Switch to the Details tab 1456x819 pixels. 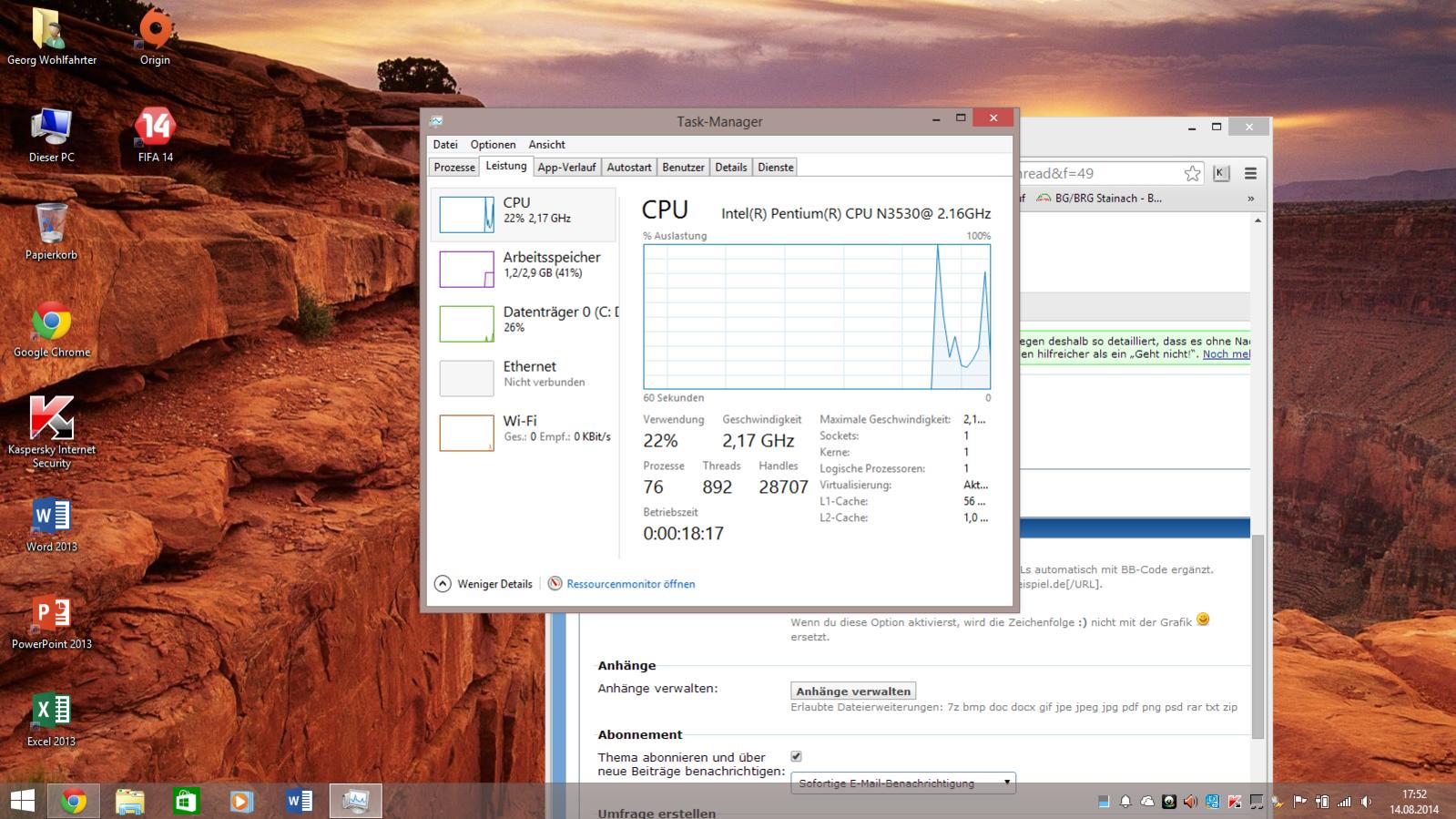tap(730, 167)
